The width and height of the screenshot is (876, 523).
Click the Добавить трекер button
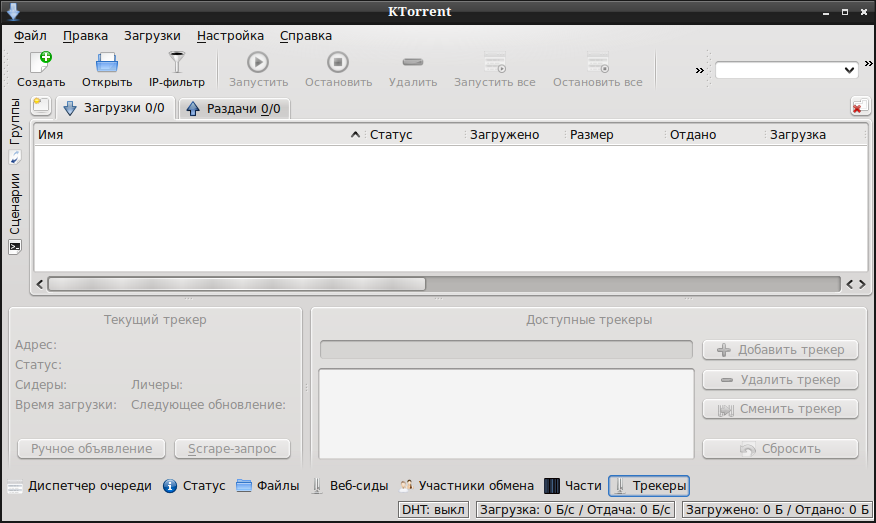pyautogui.click(x=780, y=350)
